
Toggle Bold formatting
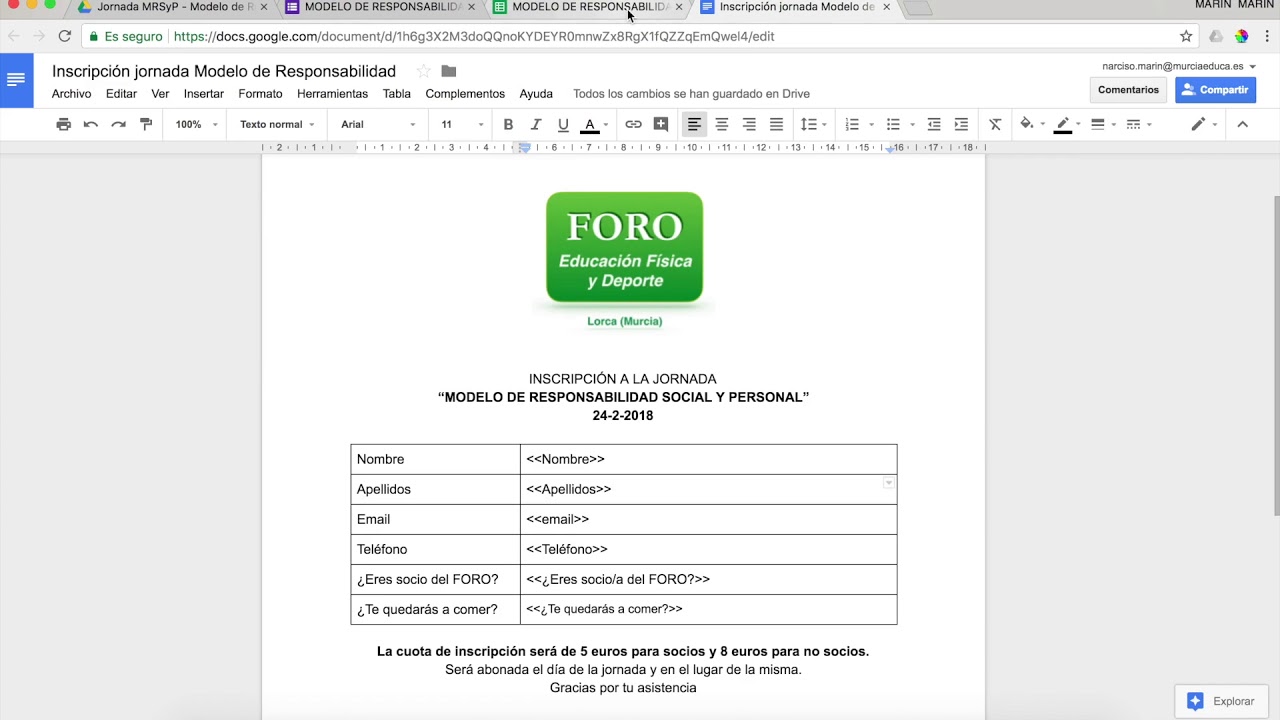tap(508, 124)
